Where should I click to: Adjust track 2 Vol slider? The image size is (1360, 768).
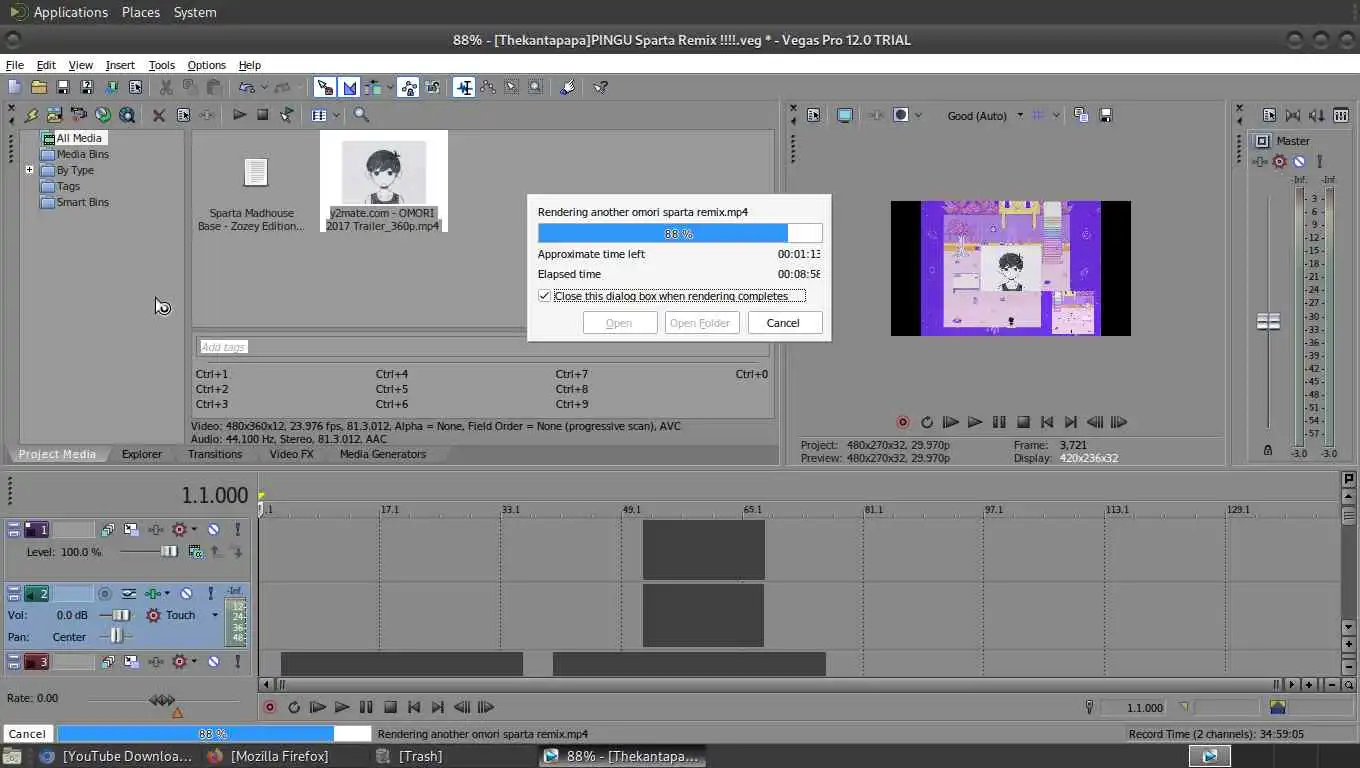pyautogui.click(x=121, y=615)
